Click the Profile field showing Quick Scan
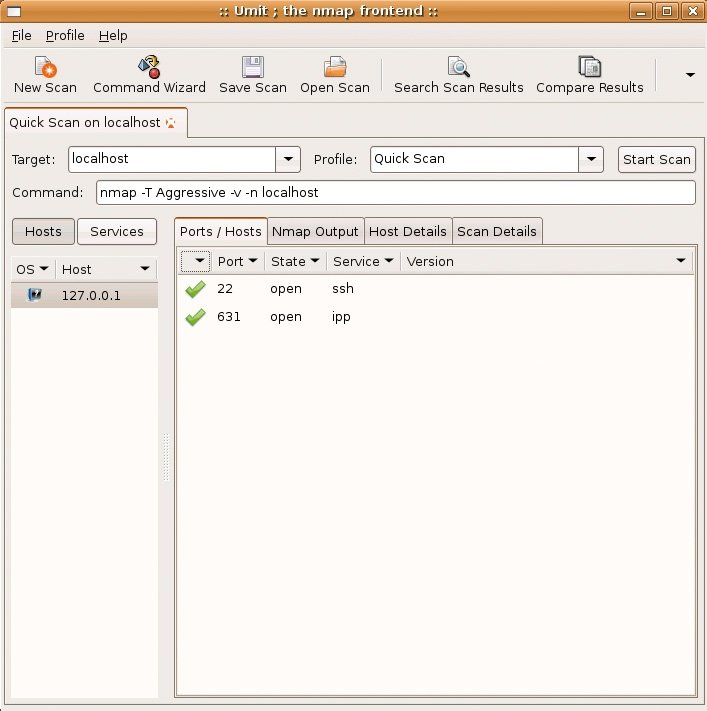Viewport: 707px width, 711px height. click(x=474, y=159)
